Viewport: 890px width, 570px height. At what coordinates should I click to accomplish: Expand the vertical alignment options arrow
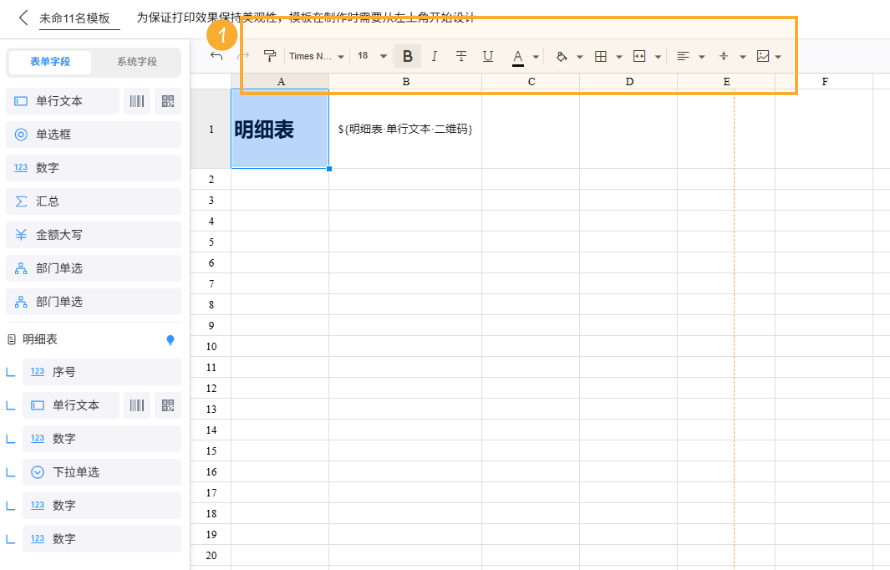742,57
